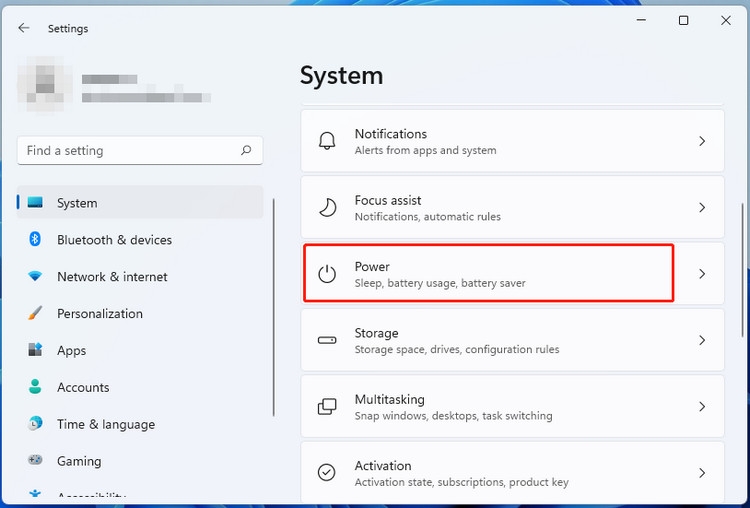Click the System monitor icon in sidebar
Image resolution: width=750 pixels, height=508 pixels.
[x=35, y=203]
